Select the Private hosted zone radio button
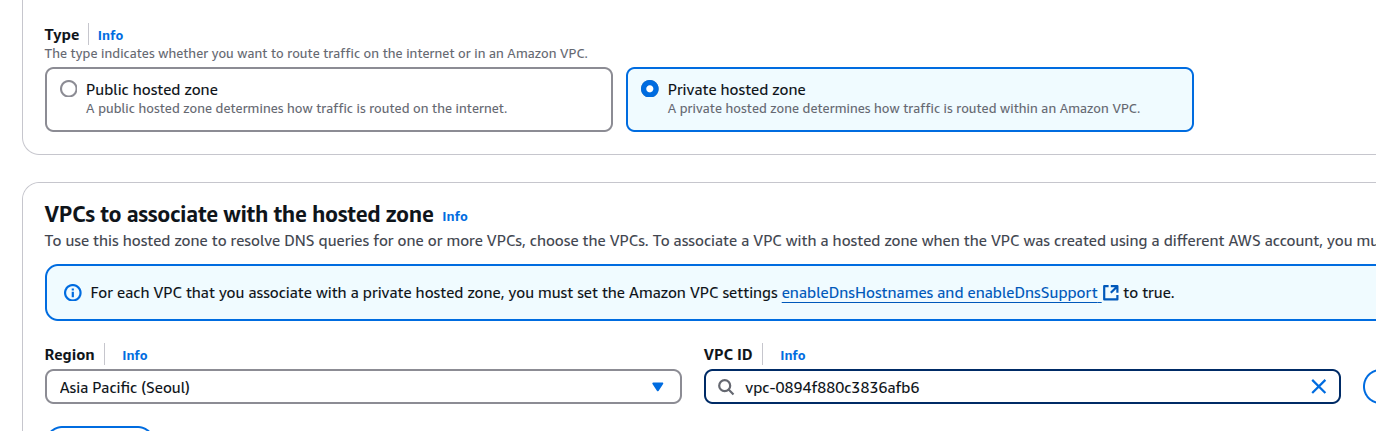The width and height of the screenshot is (1376, 431). tap(650, 89)
